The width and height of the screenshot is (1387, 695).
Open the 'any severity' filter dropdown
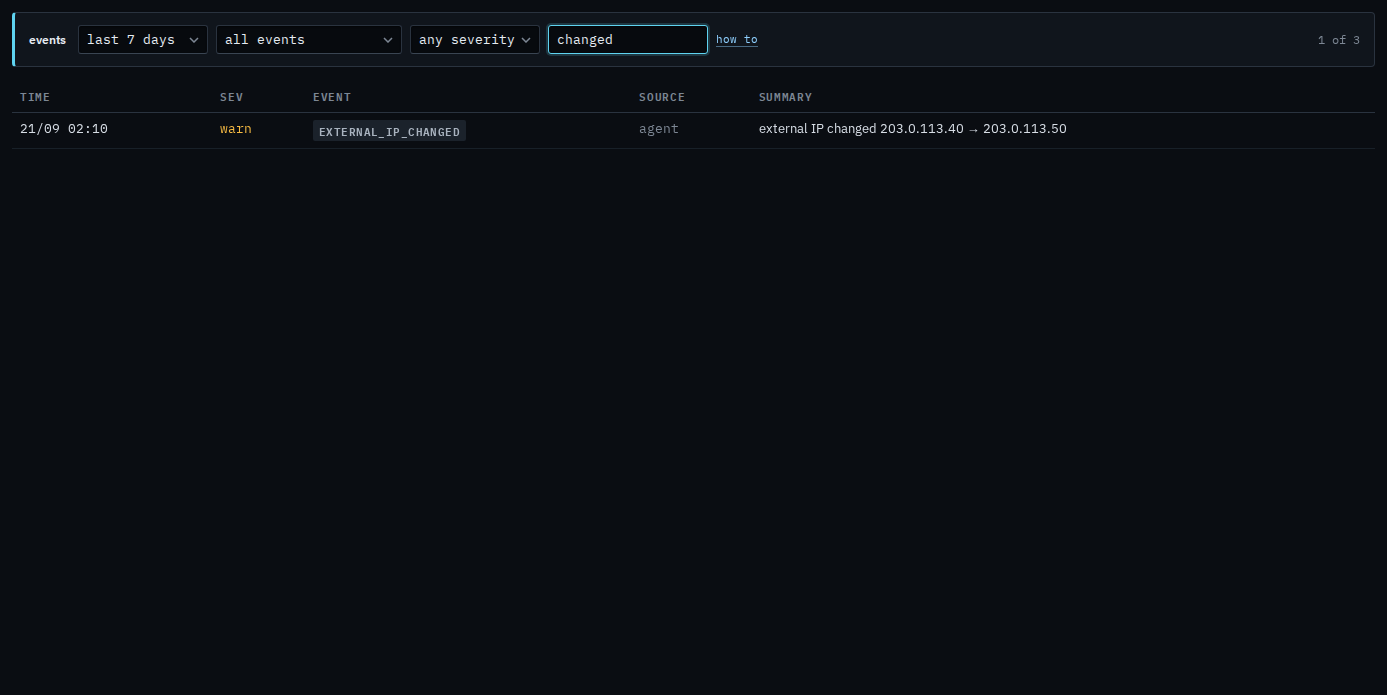coord(475,40)
